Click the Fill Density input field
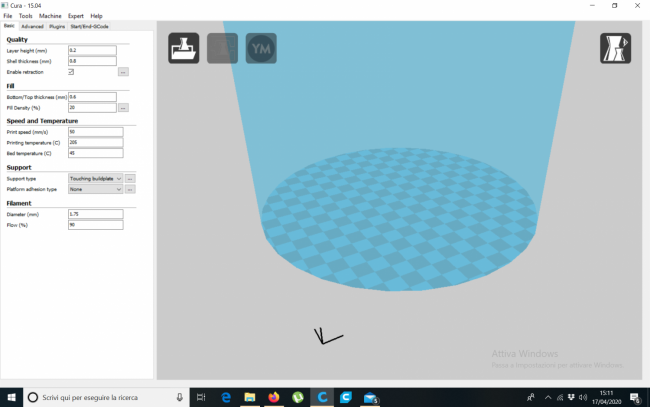 tap(92, 108)
